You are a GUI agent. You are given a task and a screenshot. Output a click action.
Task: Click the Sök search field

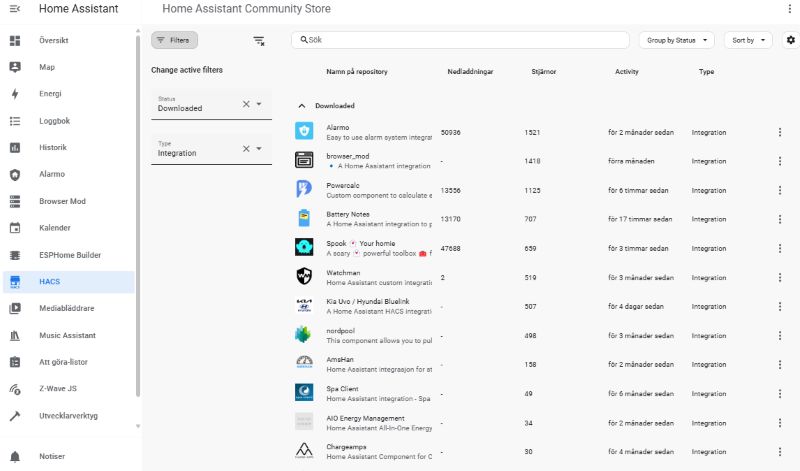click(460, 40)
